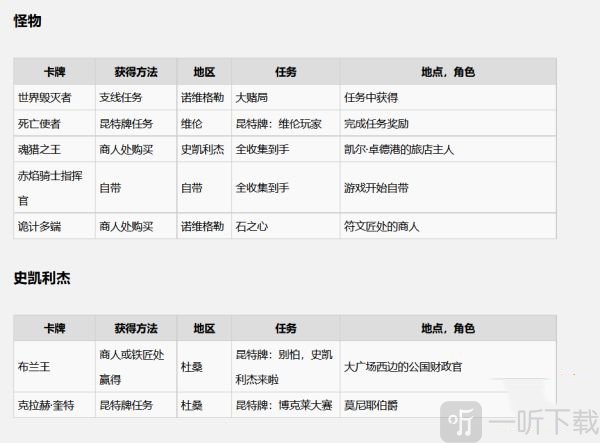600x443 pixels.
Task: Click 地点，角色 header in the 怪物 table
Action: pos(448,72)
